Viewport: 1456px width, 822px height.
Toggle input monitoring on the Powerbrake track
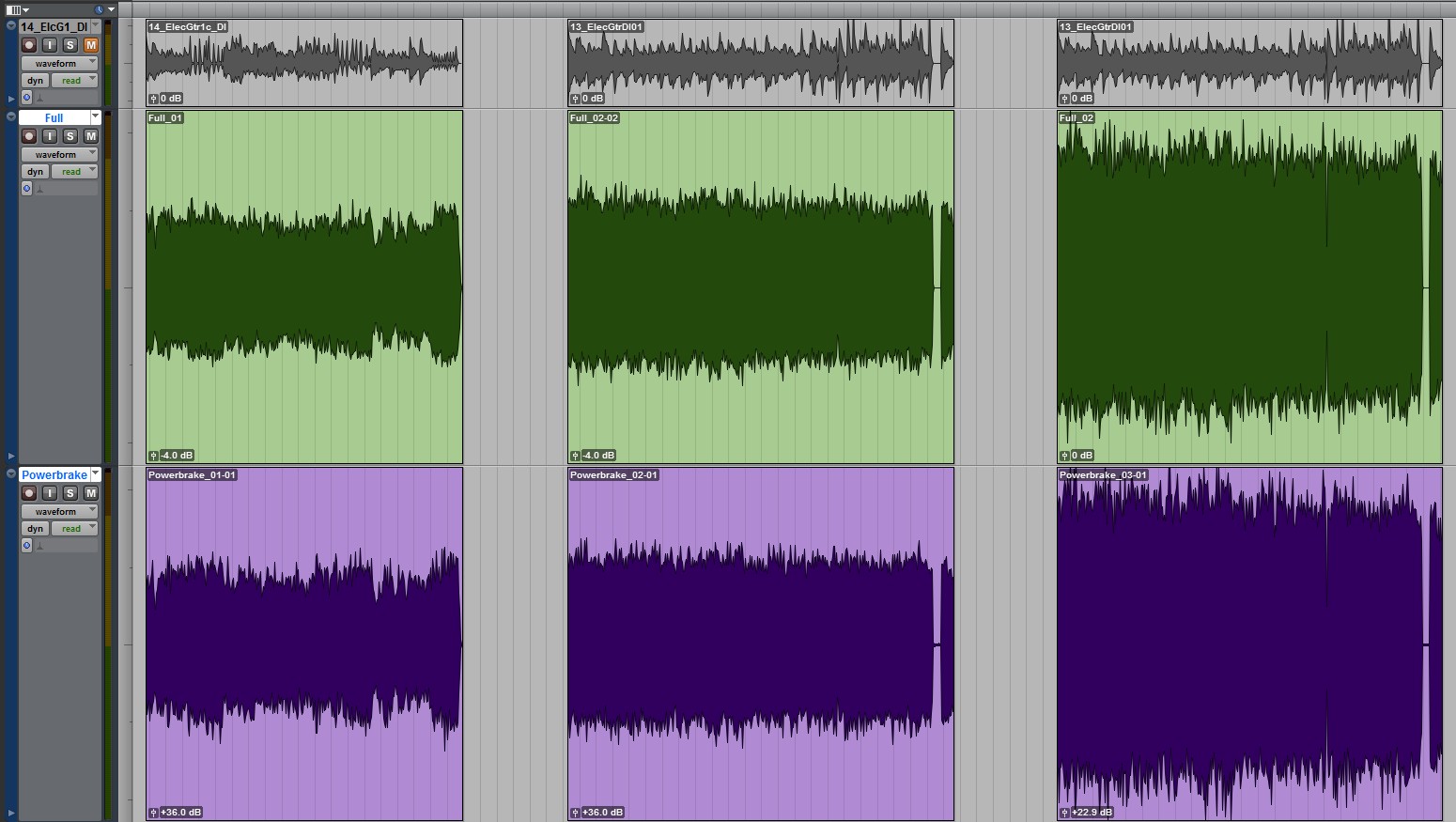pos(50,493)
